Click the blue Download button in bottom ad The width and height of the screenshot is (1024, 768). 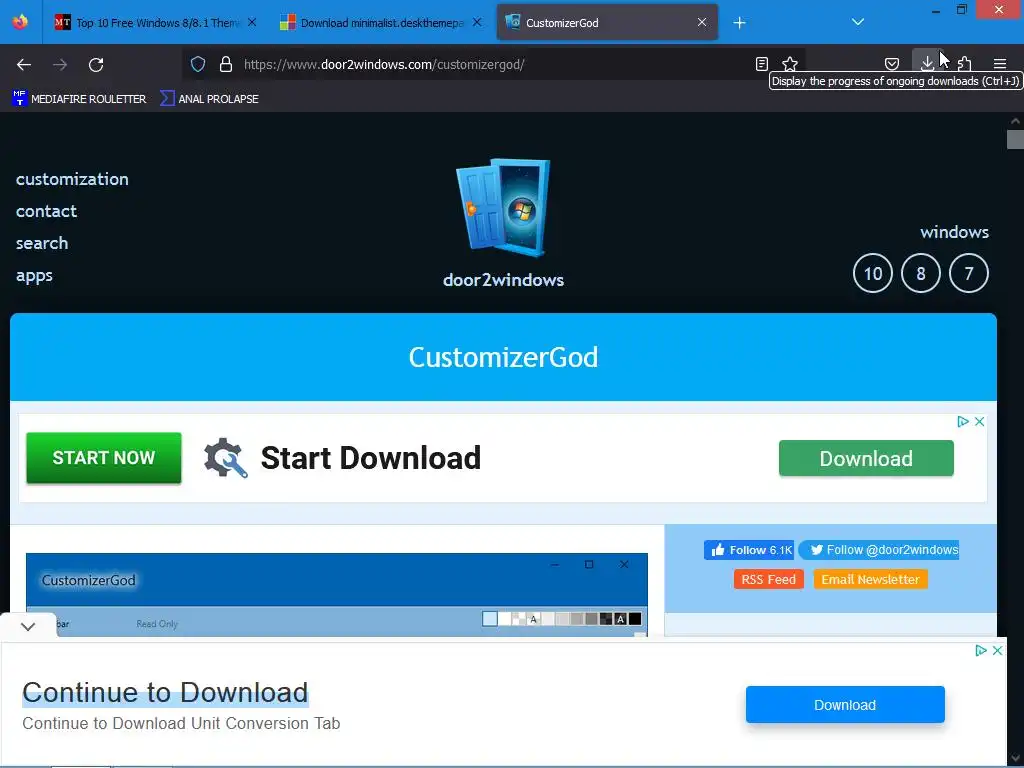pyautogui.click(x=845, y=705)
